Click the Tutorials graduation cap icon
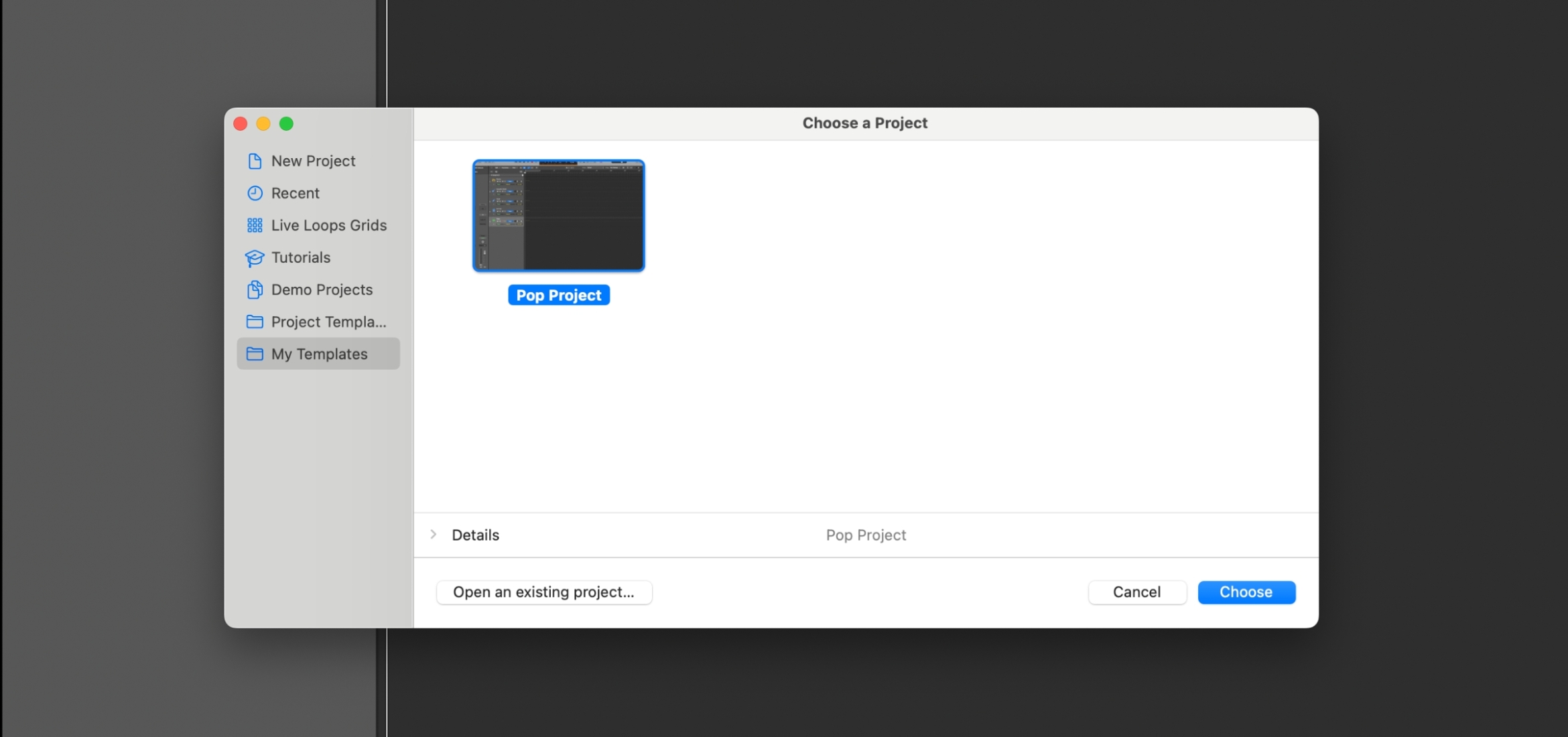 [x=255, y=257]
